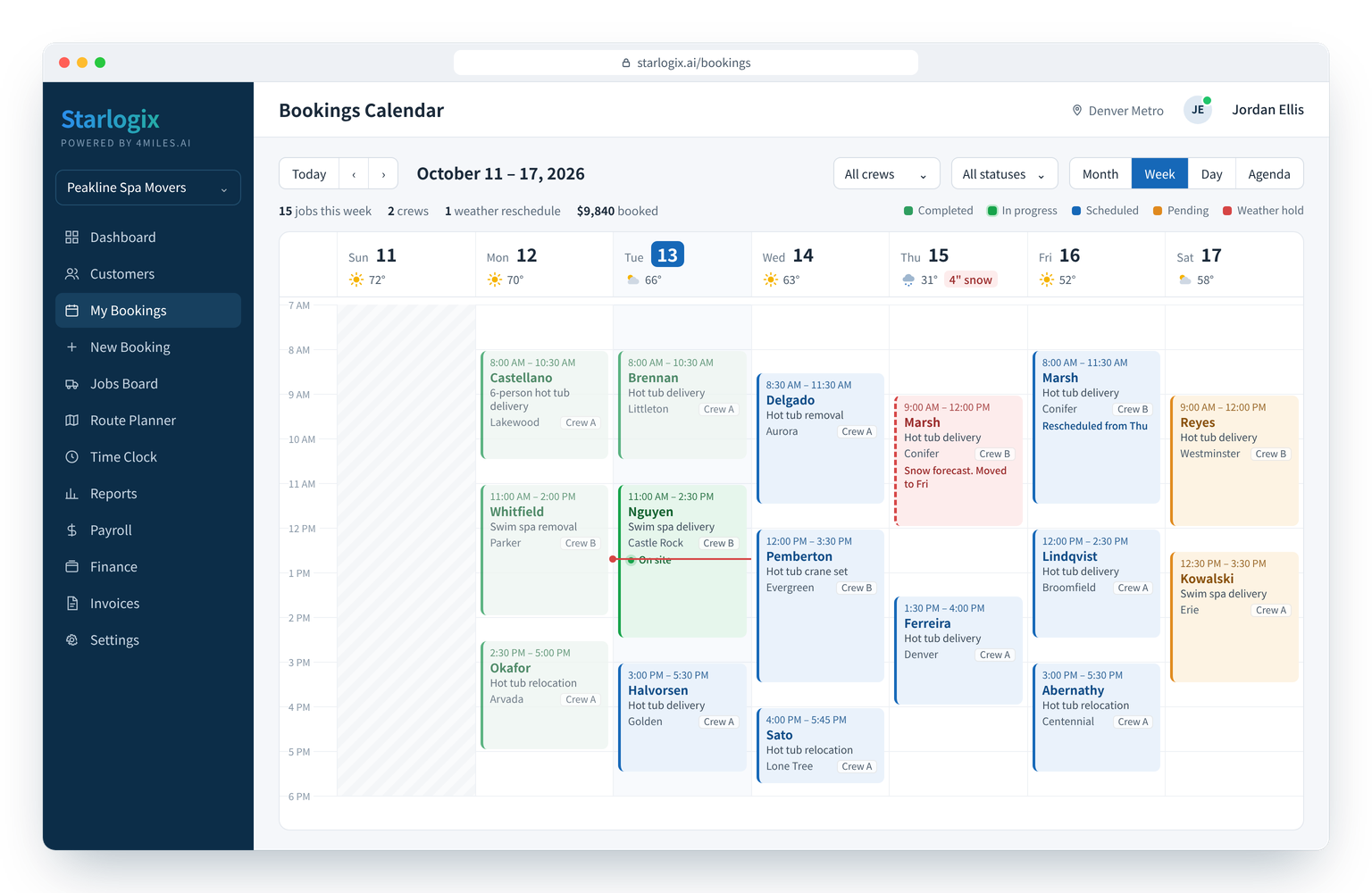This screenshot has width=1372, height=893.
Task: Click the New Booking plus icon
Action: tap(71, 347)
